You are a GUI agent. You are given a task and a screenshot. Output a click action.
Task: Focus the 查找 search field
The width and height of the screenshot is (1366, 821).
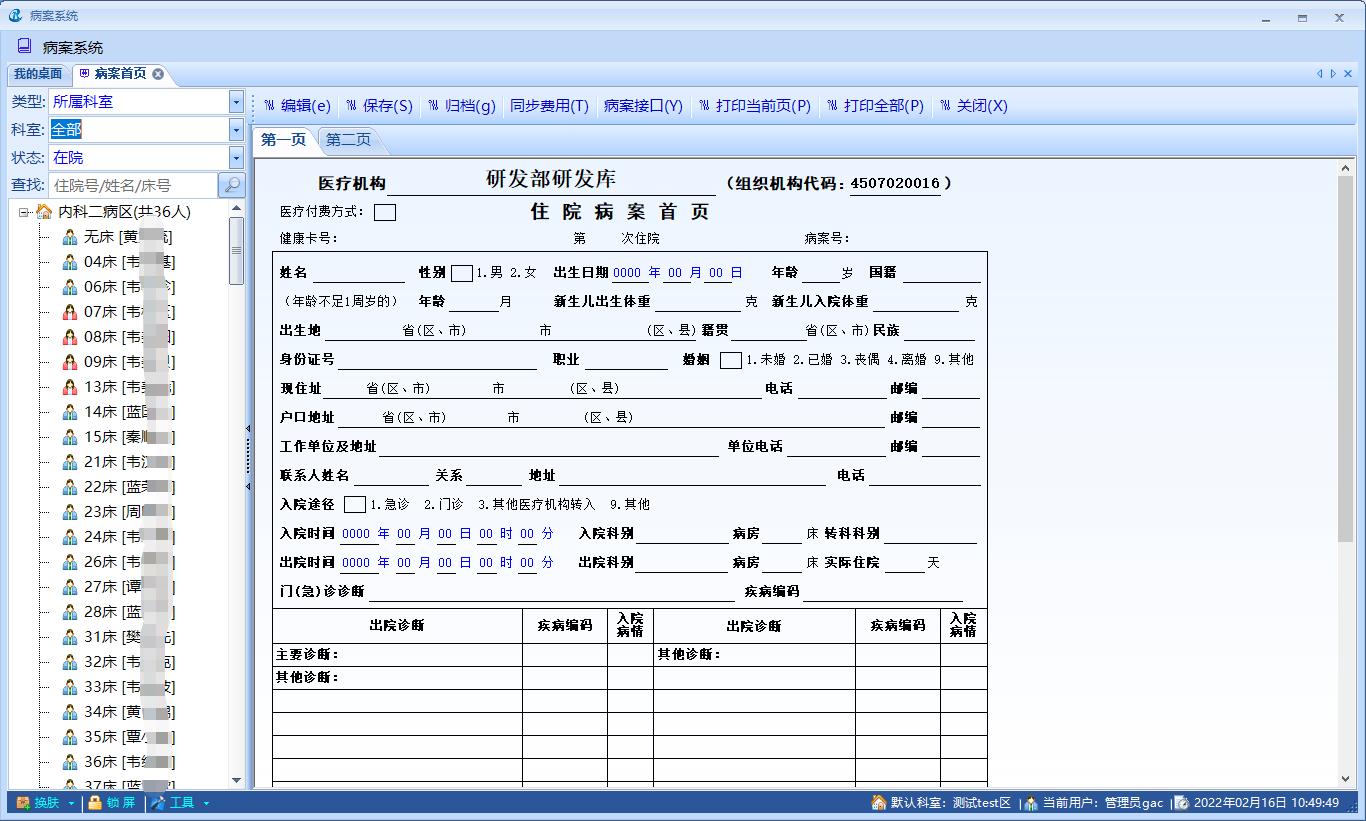[133, 185]
